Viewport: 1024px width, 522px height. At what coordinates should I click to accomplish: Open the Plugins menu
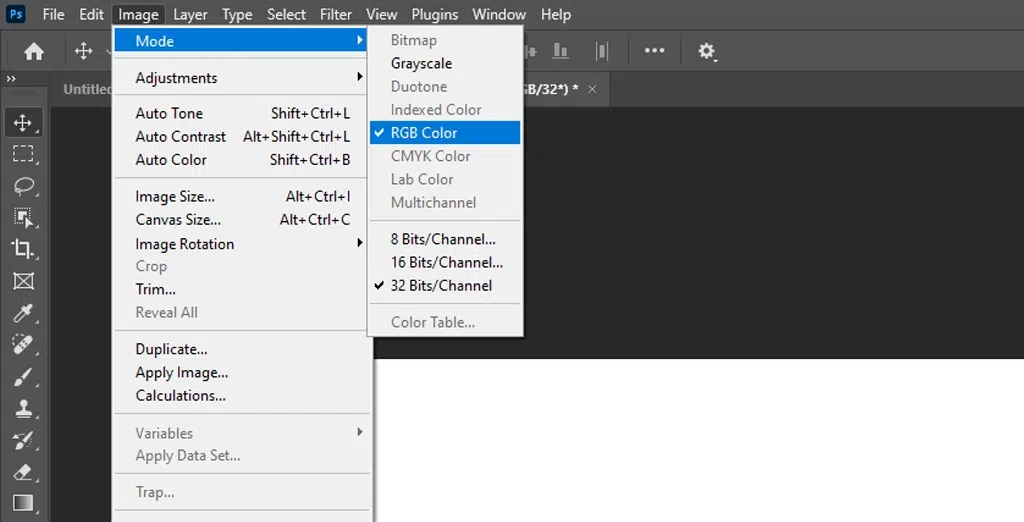tap(434, 14)
